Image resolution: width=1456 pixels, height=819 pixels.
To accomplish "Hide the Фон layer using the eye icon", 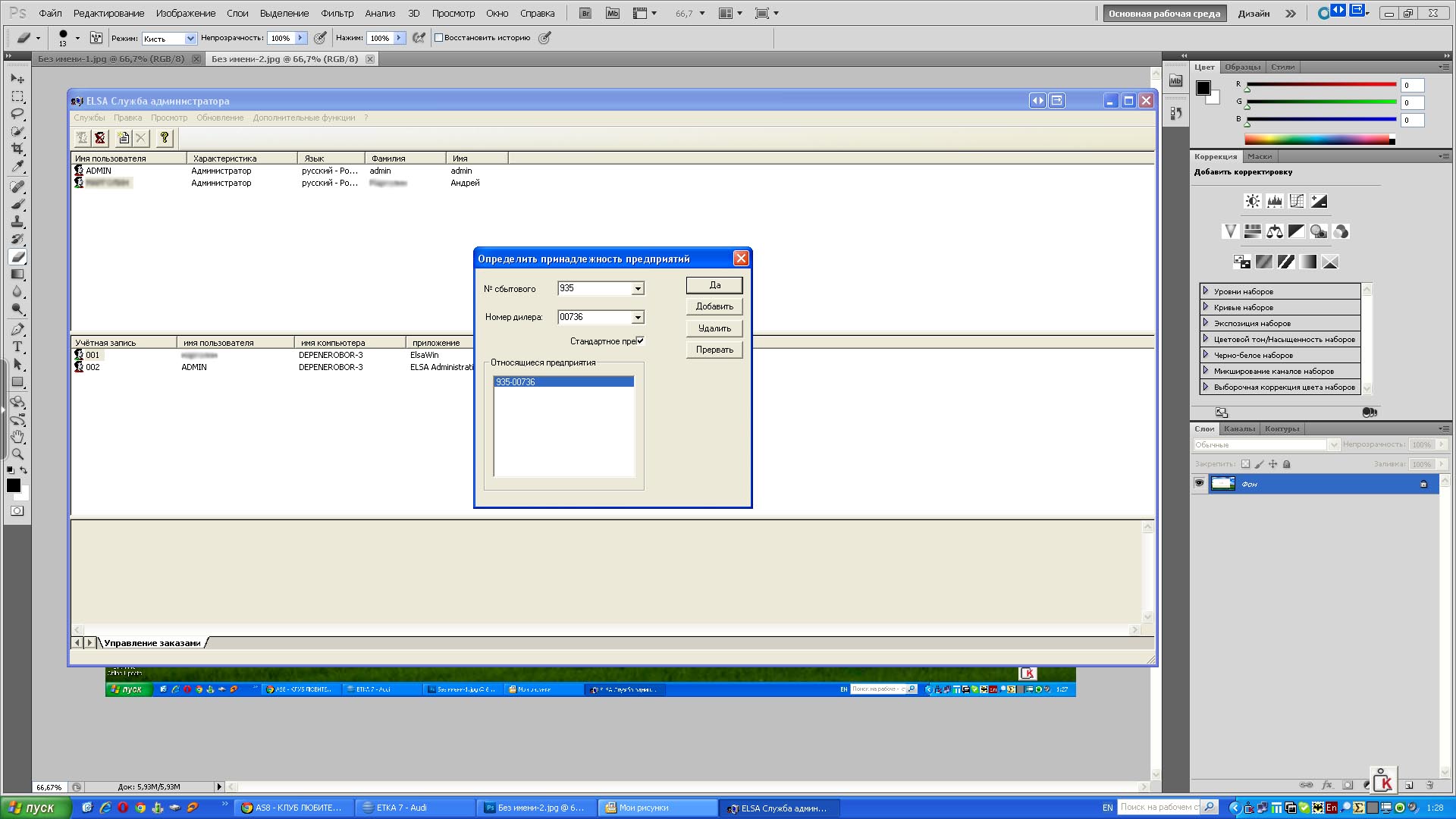I will point(1199,483).
